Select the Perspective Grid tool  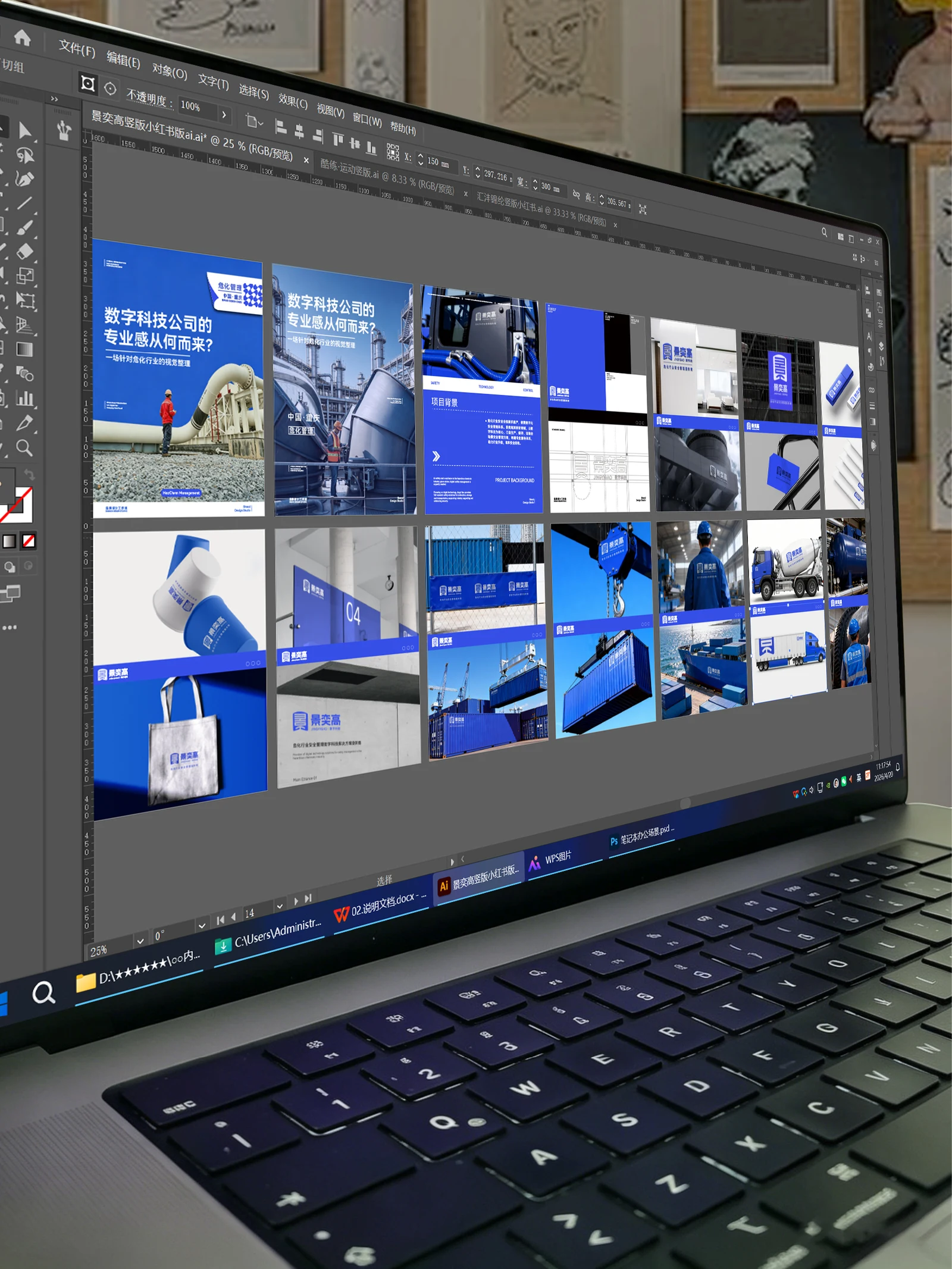pos(25,325)
